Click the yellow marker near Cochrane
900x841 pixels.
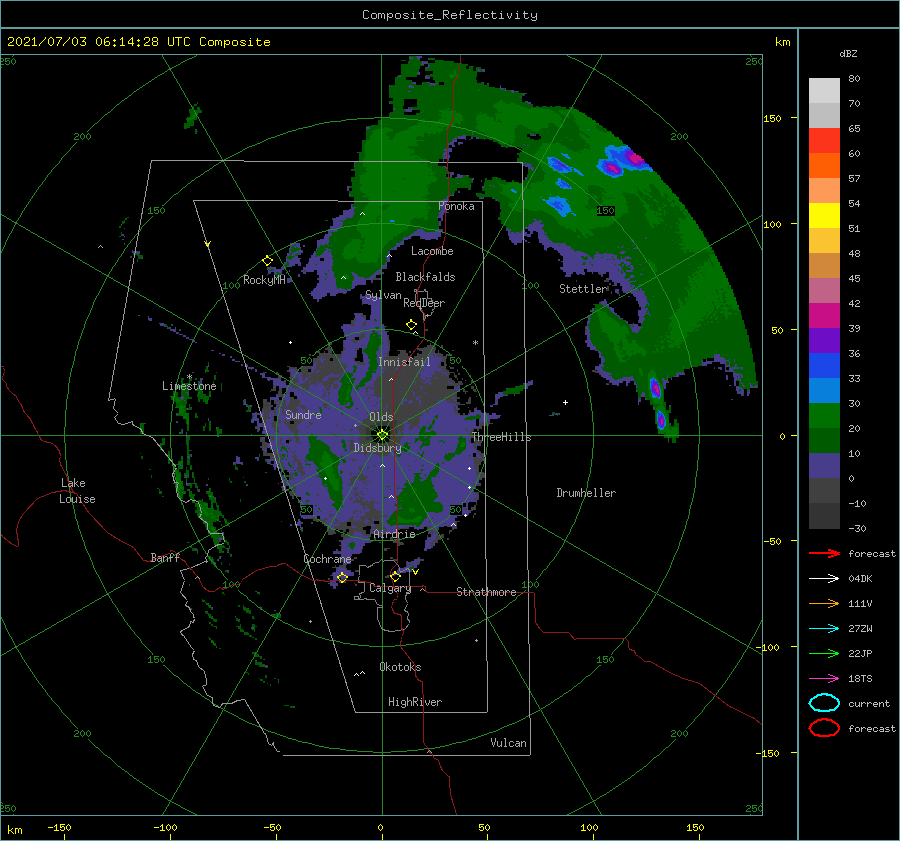pyautogui.click(x=342, y=577)
